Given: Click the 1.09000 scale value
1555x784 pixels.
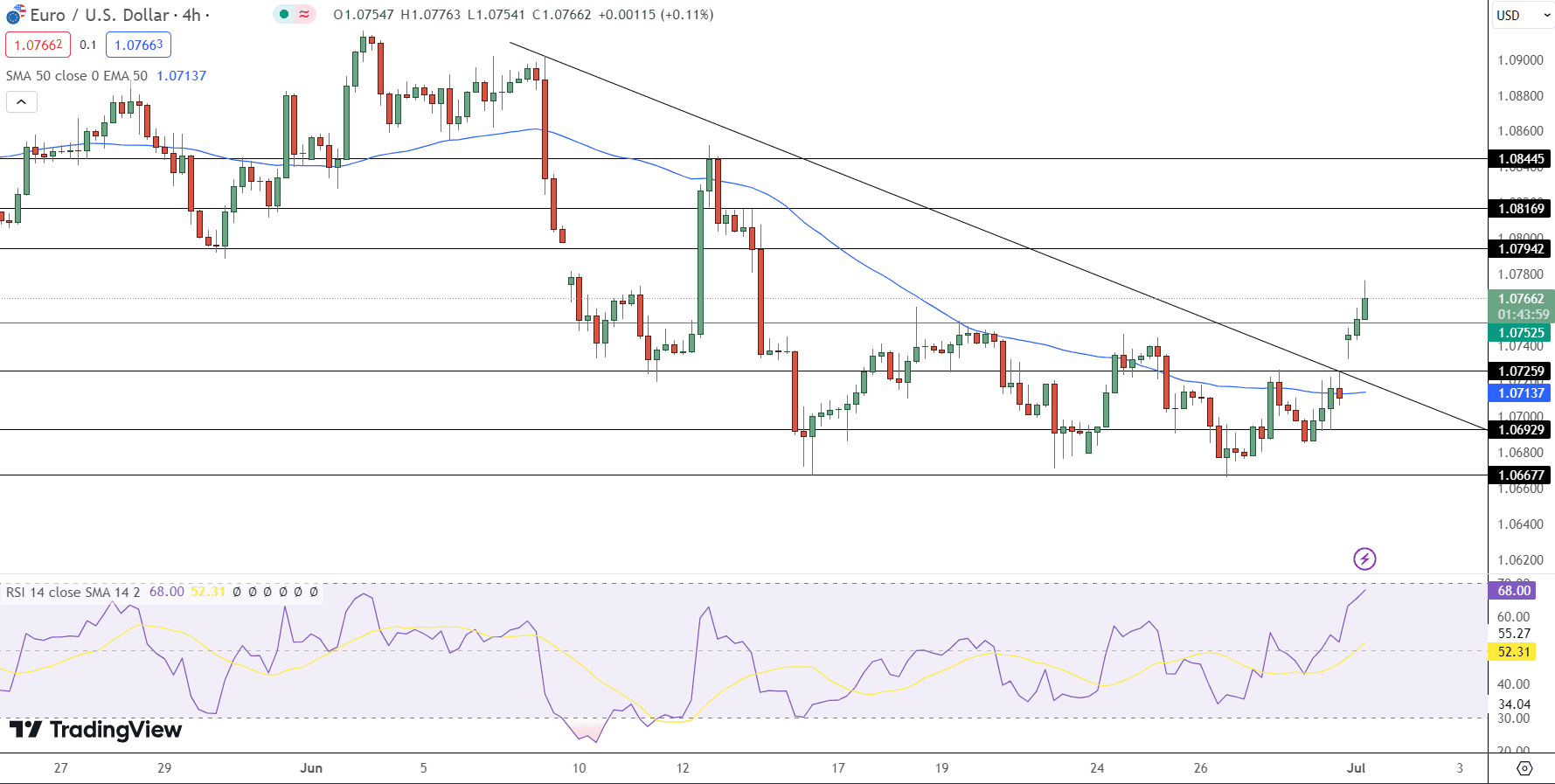Looking at the screenshot, I should click(x=1520, y=60).
